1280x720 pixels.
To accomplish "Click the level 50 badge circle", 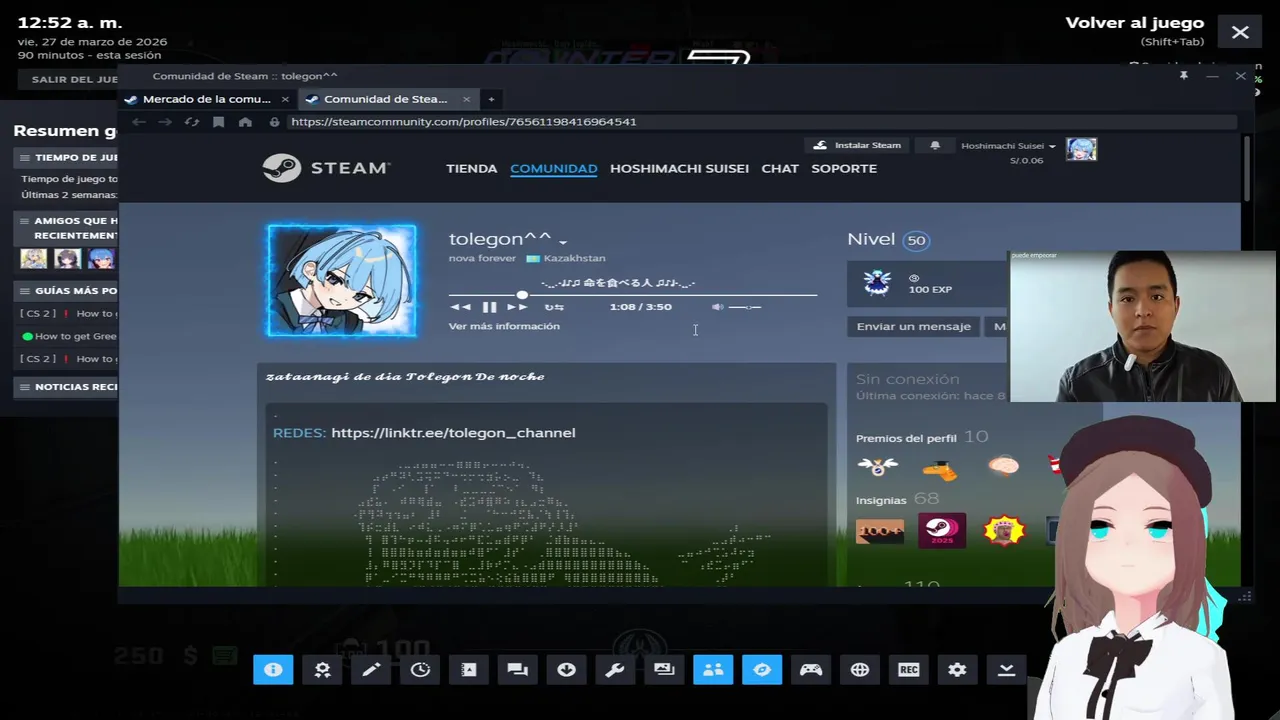I will click(916, 240).
